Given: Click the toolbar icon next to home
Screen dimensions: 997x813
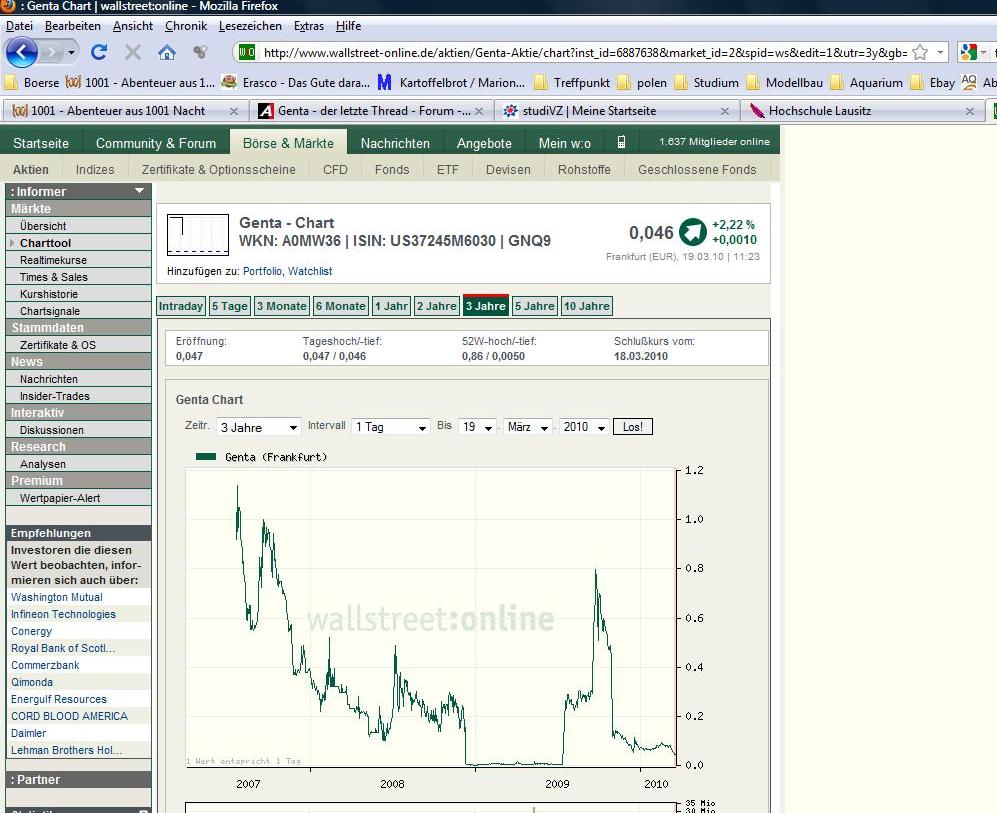Looking at the screenshot, I should click(200, 52).
